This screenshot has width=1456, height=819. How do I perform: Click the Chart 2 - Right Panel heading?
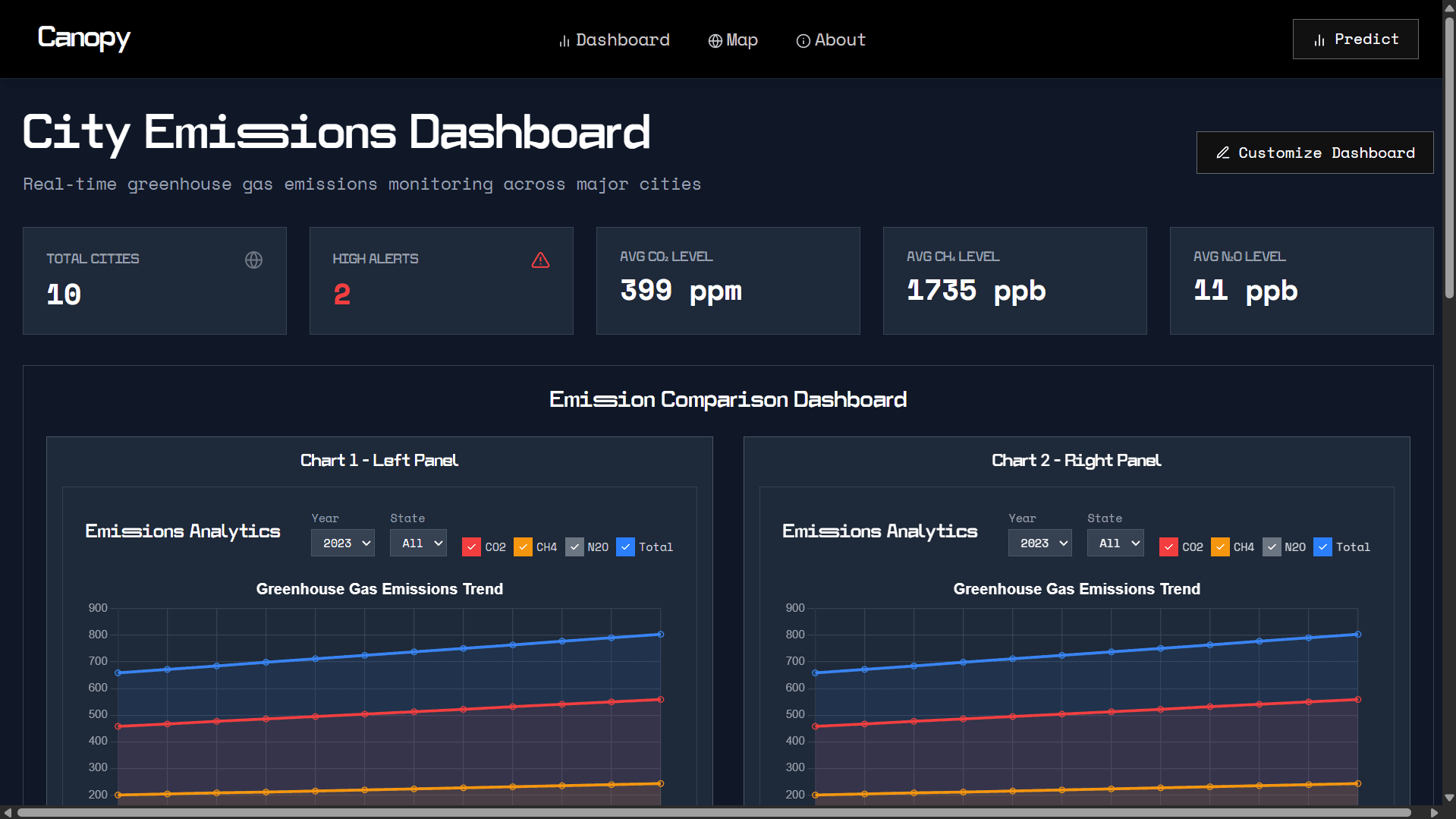click(x=1077, y=460)
